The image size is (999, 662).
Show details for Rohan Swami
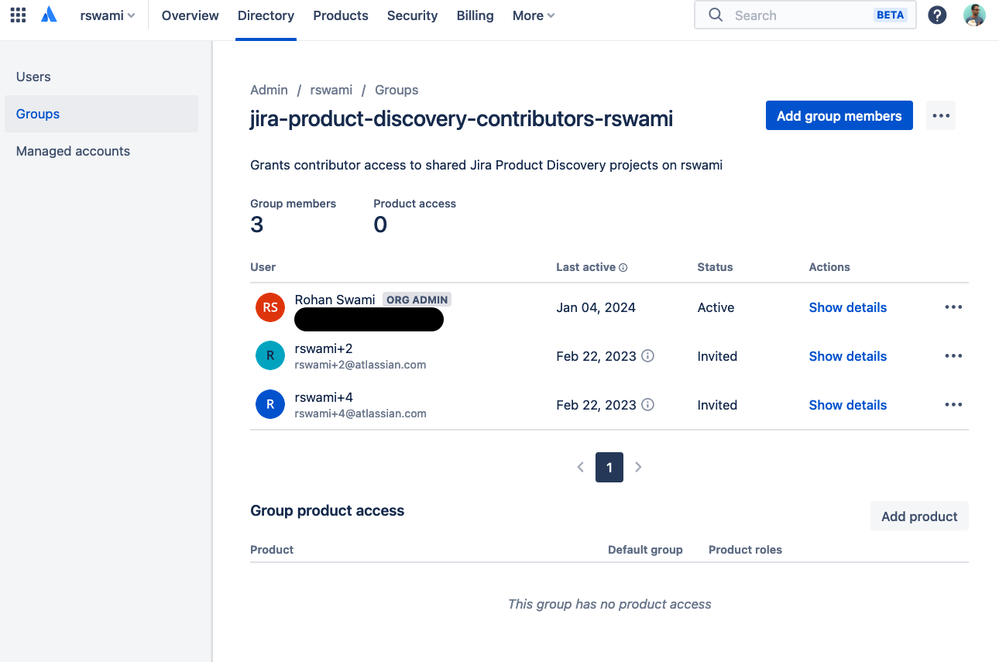[x=847, y=307]
